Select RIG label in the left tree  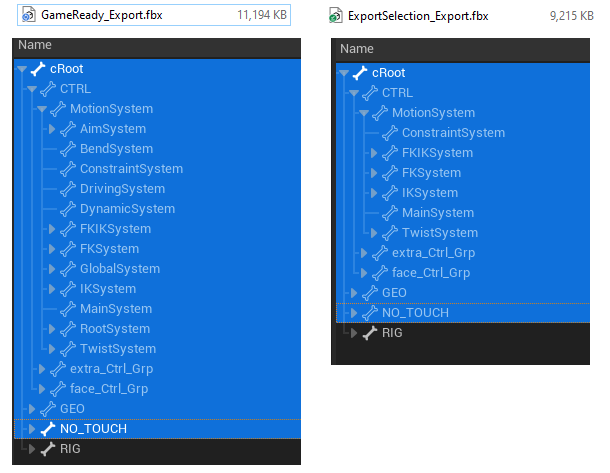coord(70,449)
